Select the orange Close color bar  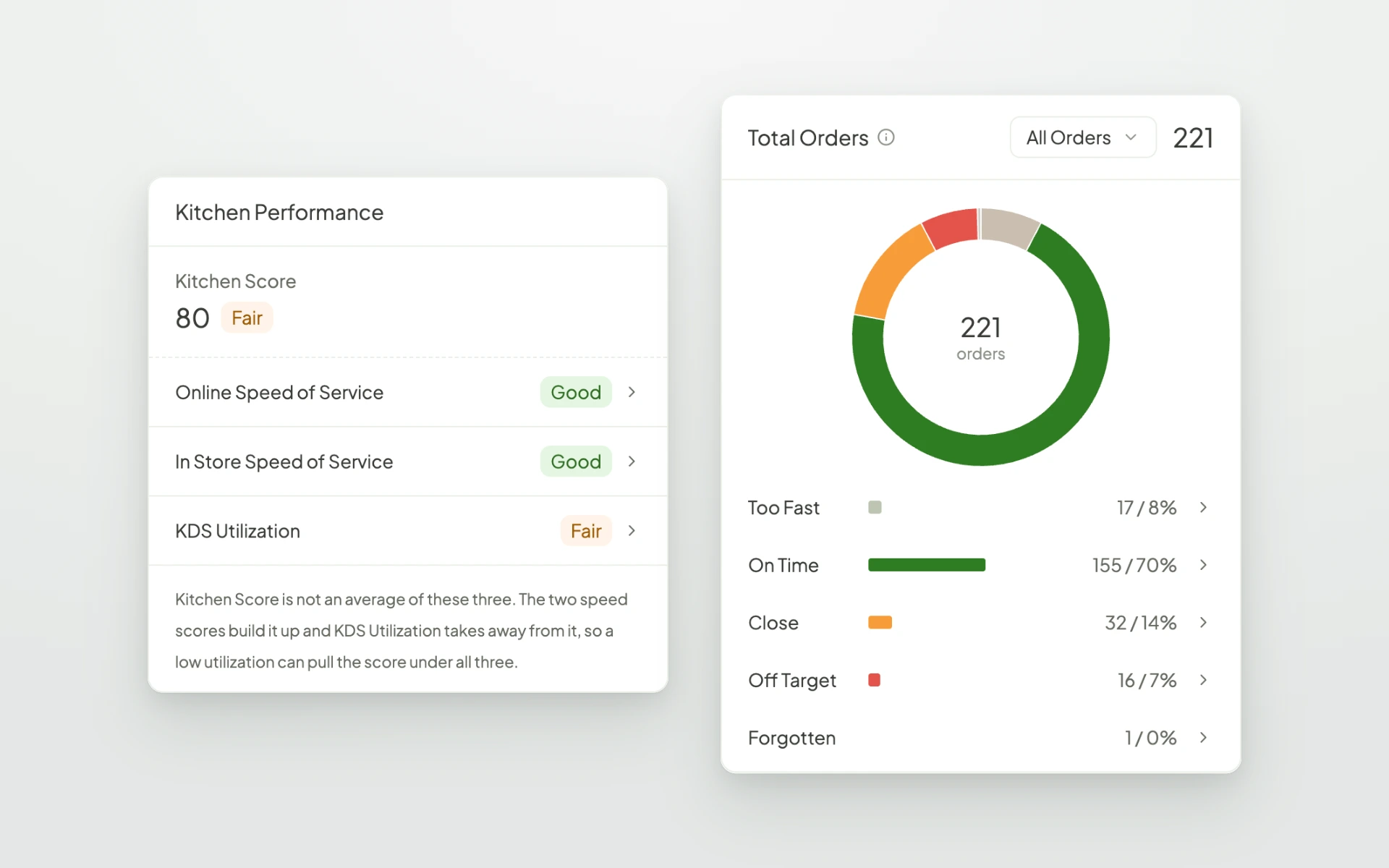click(880, 623)
